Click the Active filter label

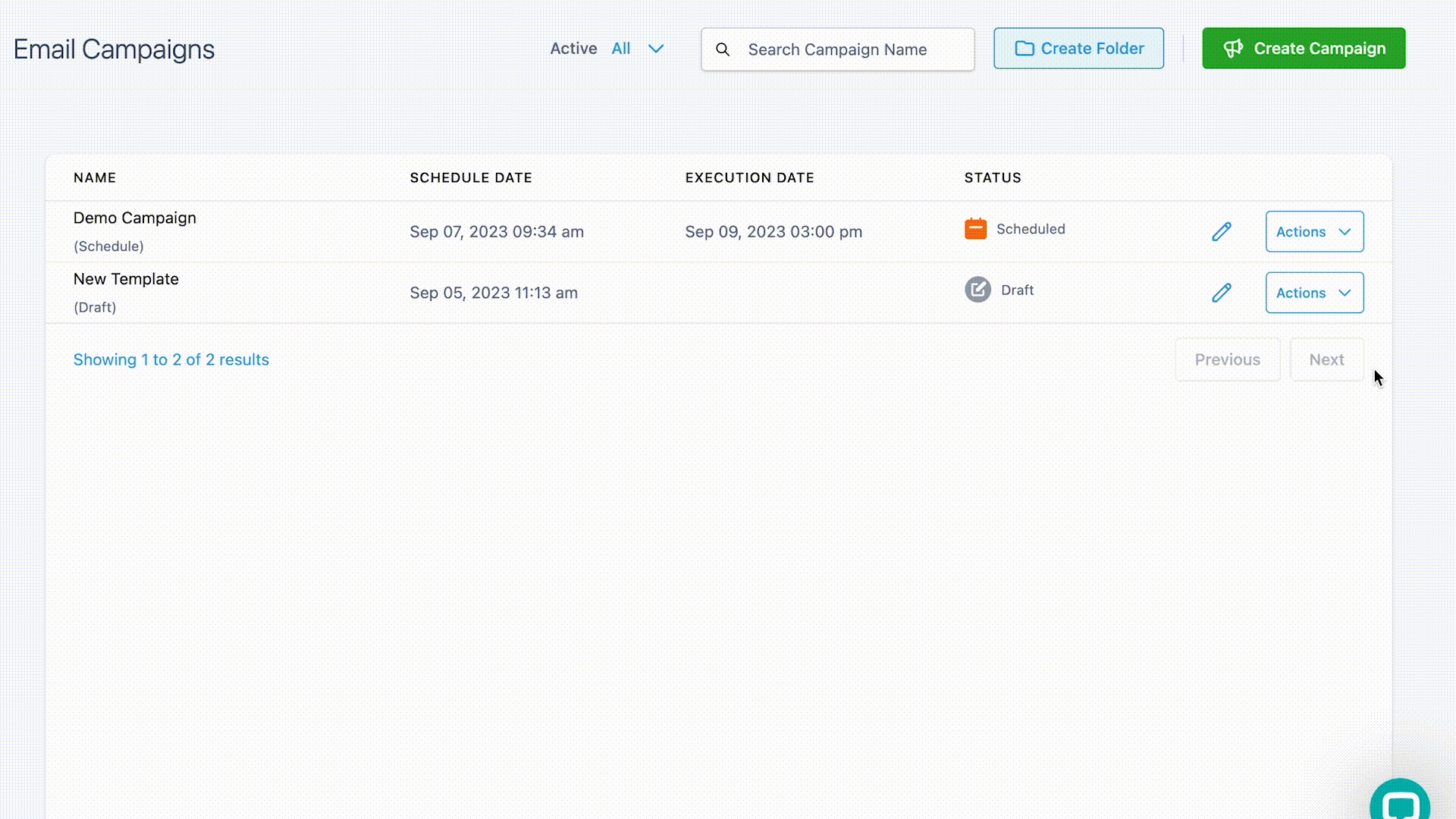573,49
